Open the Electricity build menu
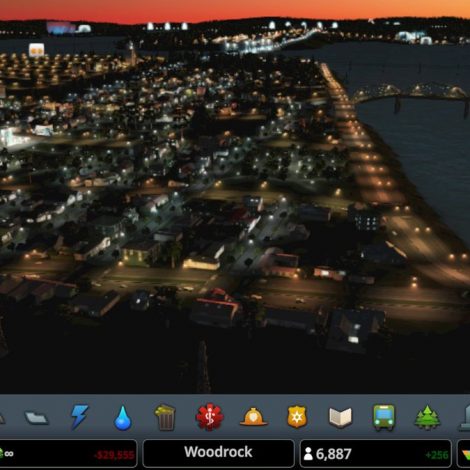 point(79,416)
